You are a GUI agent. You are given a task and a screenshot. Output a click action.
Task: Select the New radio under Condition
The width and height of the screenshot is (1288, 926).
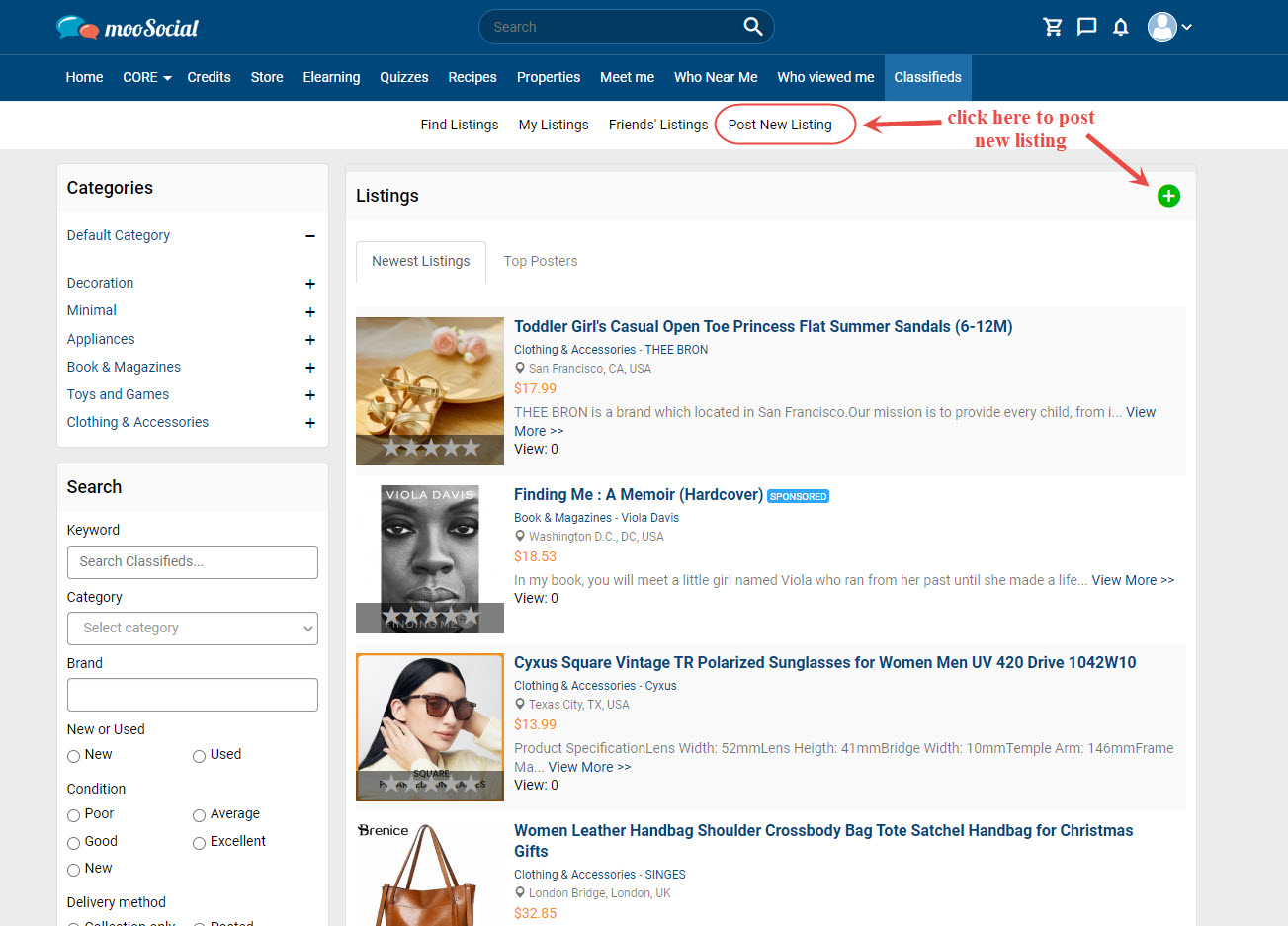point(73,870)
